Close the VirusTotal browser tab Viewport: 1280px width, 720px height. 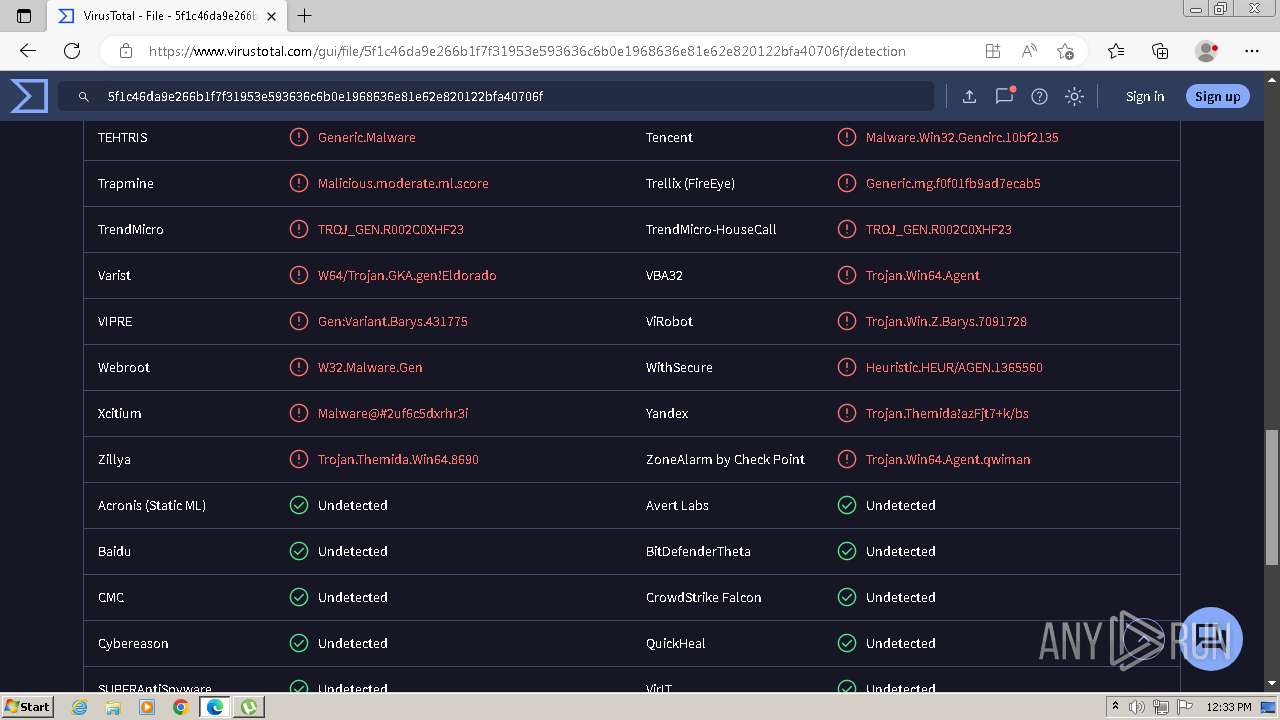271,16
